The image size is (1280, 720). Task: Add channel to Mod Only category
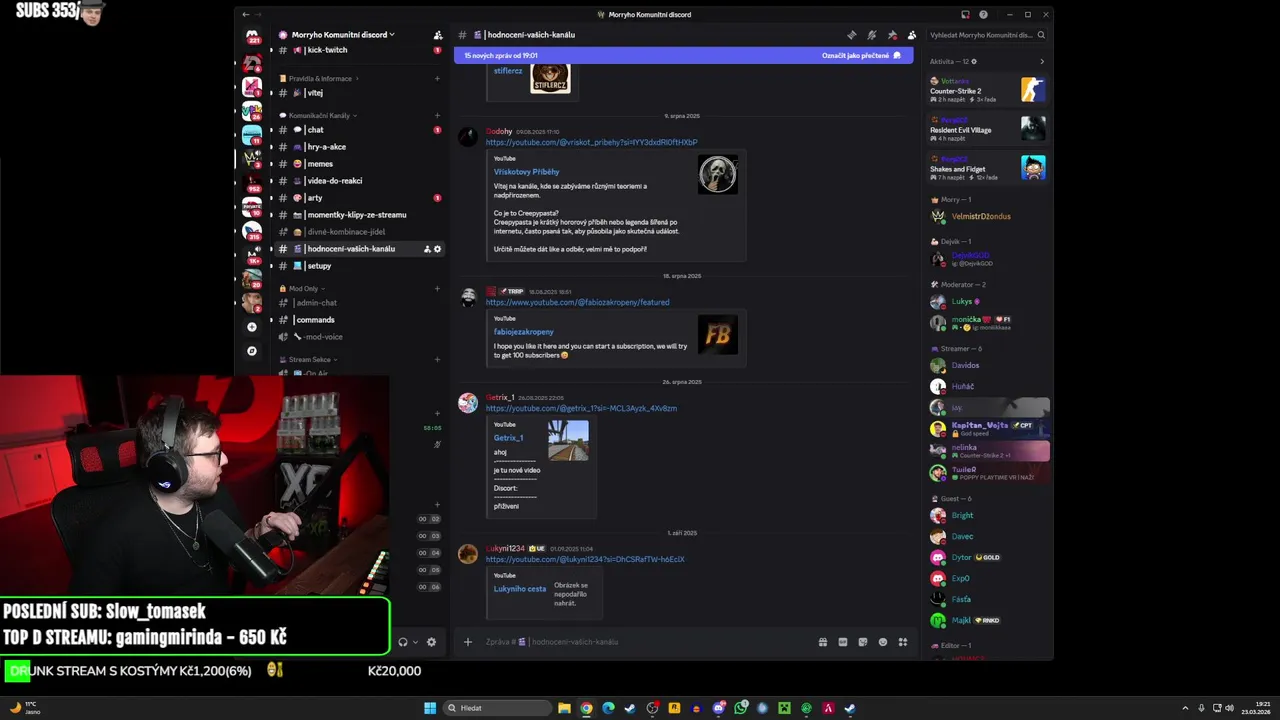coord(437,289)
